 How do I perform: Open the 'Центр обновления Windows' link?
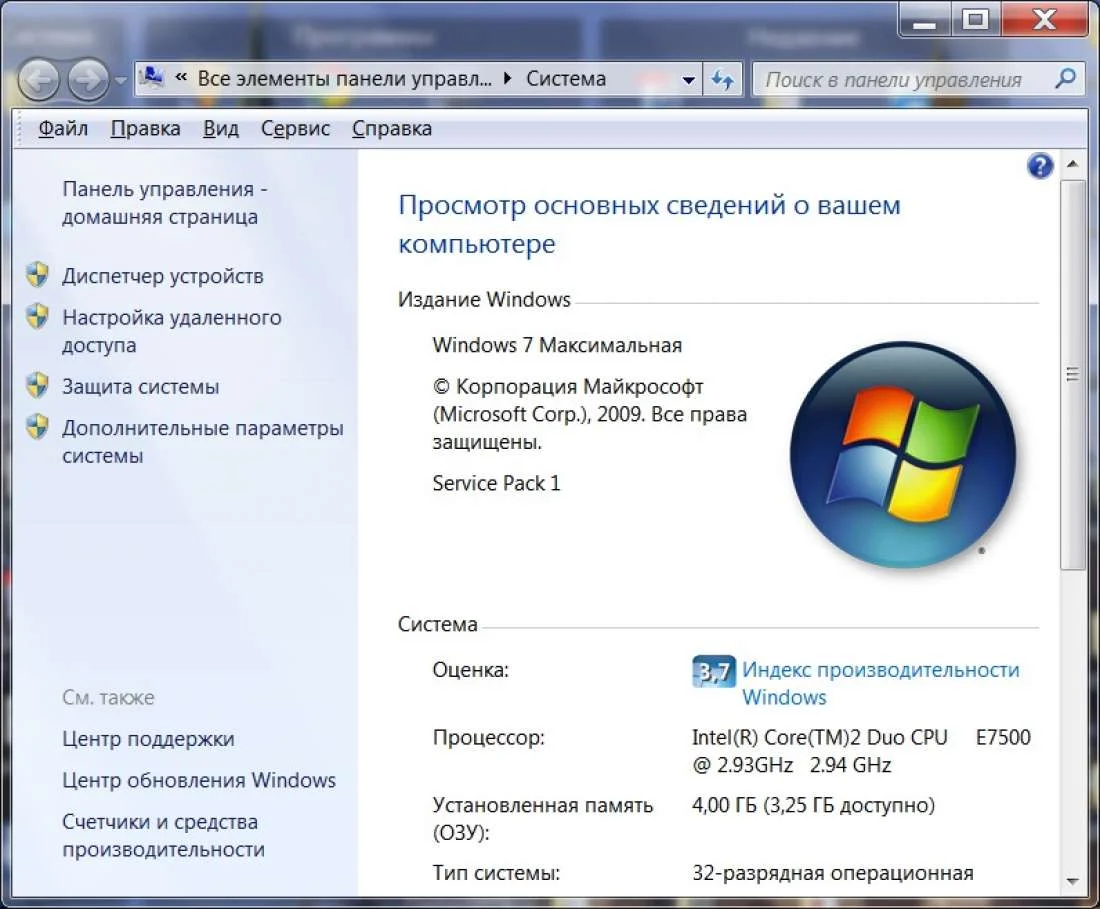[x=199, y=780]
